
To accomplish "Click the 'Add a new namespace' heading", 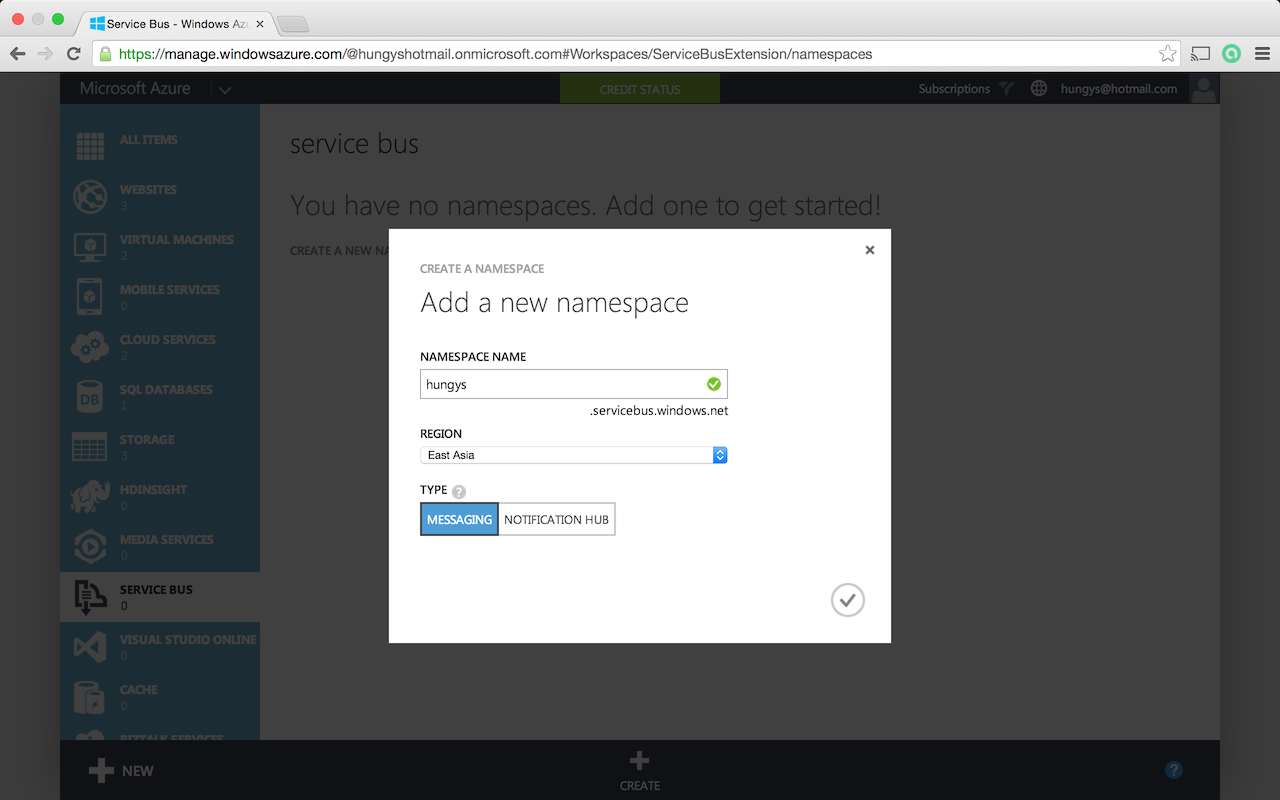I will [555, 303].
